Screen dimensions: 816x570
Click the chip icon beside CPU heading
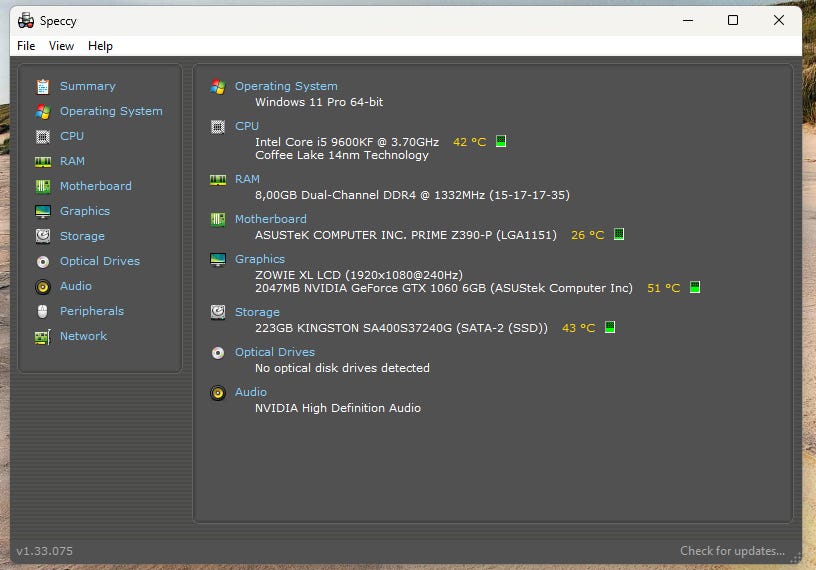(218, 126)
